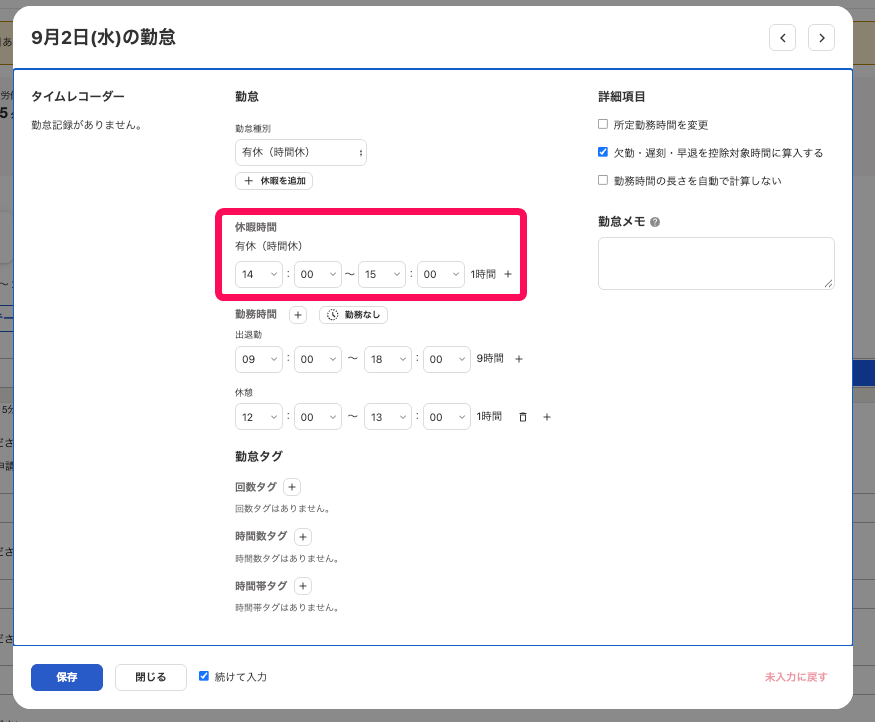Open 休憩 start hour dropdown 12

pos(259,417)
